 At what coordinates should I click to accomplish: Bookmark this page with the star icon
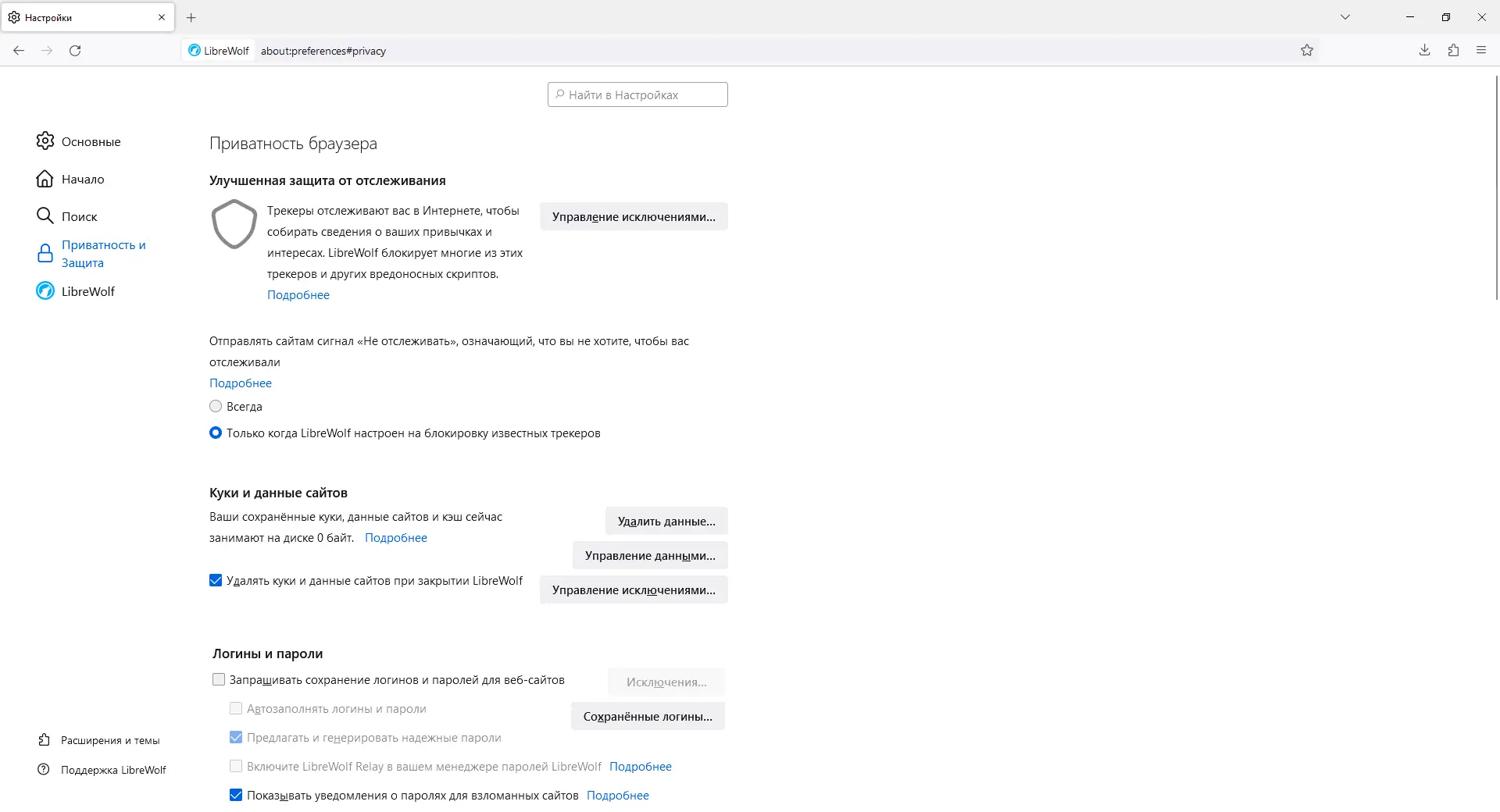1307,51
